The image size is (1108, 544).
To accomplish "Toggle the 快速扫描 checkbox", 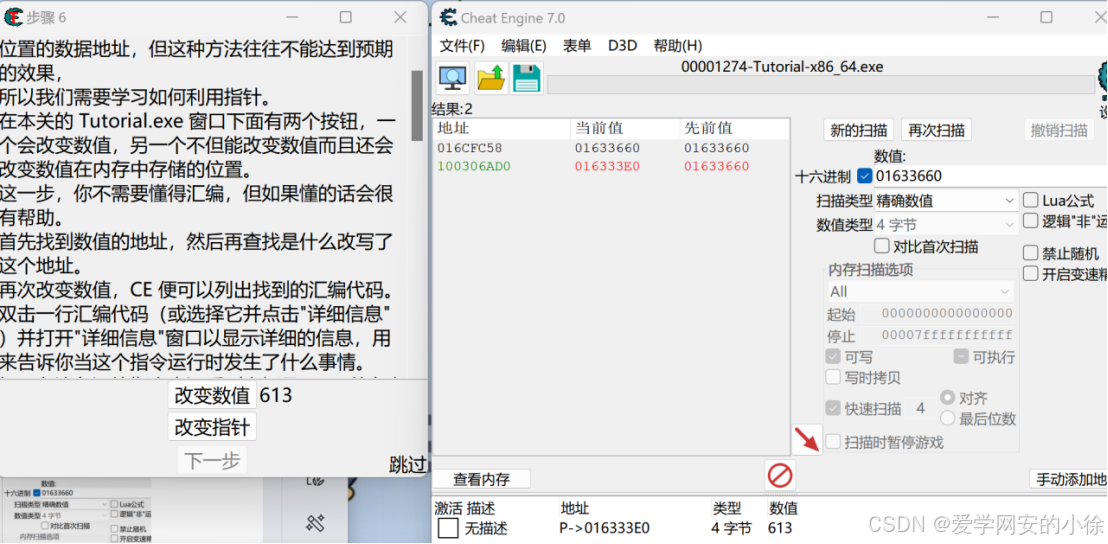I will pyautogui.click(x=834, y=408).
